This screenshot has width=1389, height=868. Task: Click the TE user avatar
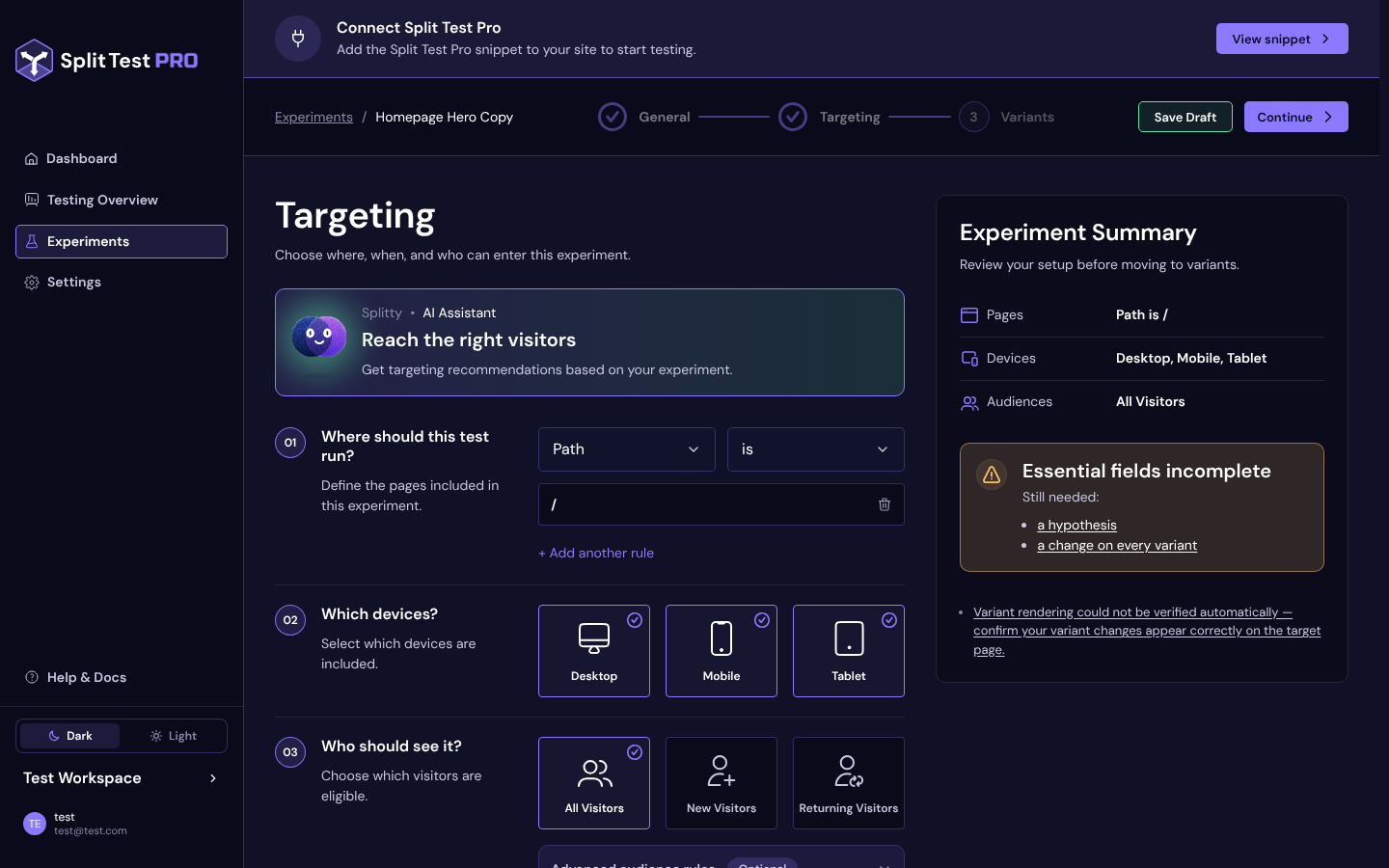[35, 824]
